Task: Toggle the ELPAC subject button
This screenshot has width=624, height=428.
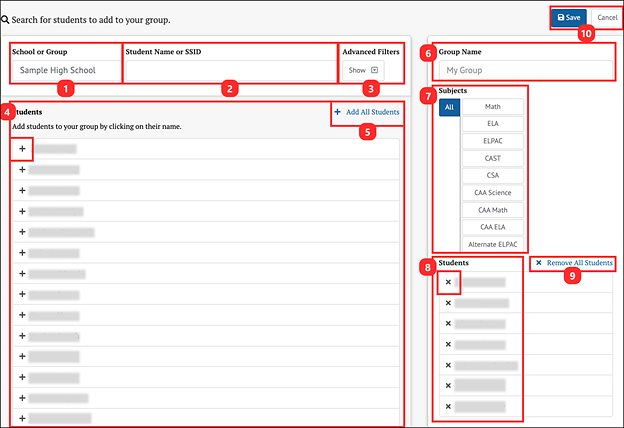Action: pyautogui.click(x=492, y=141)
